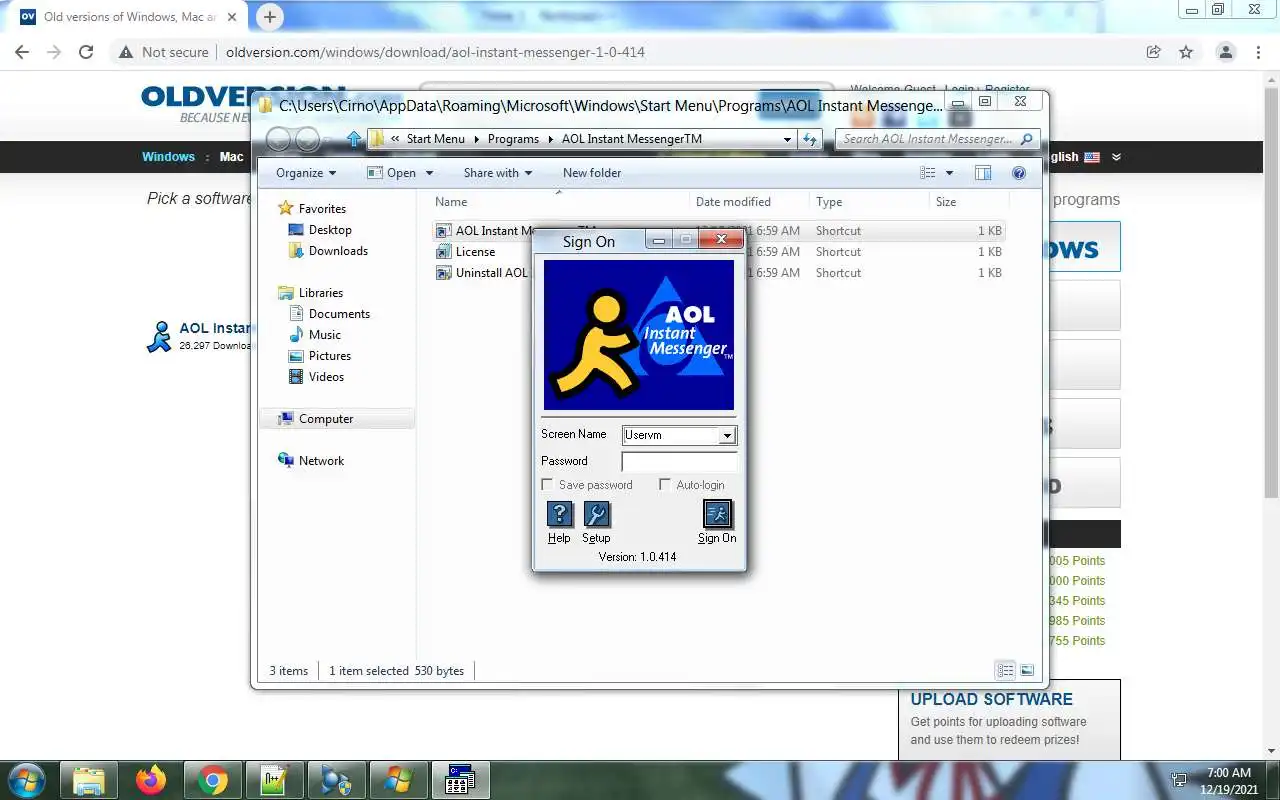Viewport: 1280px width, 800px height.
Task: Sort by Name column header
Action: (451, 202)
